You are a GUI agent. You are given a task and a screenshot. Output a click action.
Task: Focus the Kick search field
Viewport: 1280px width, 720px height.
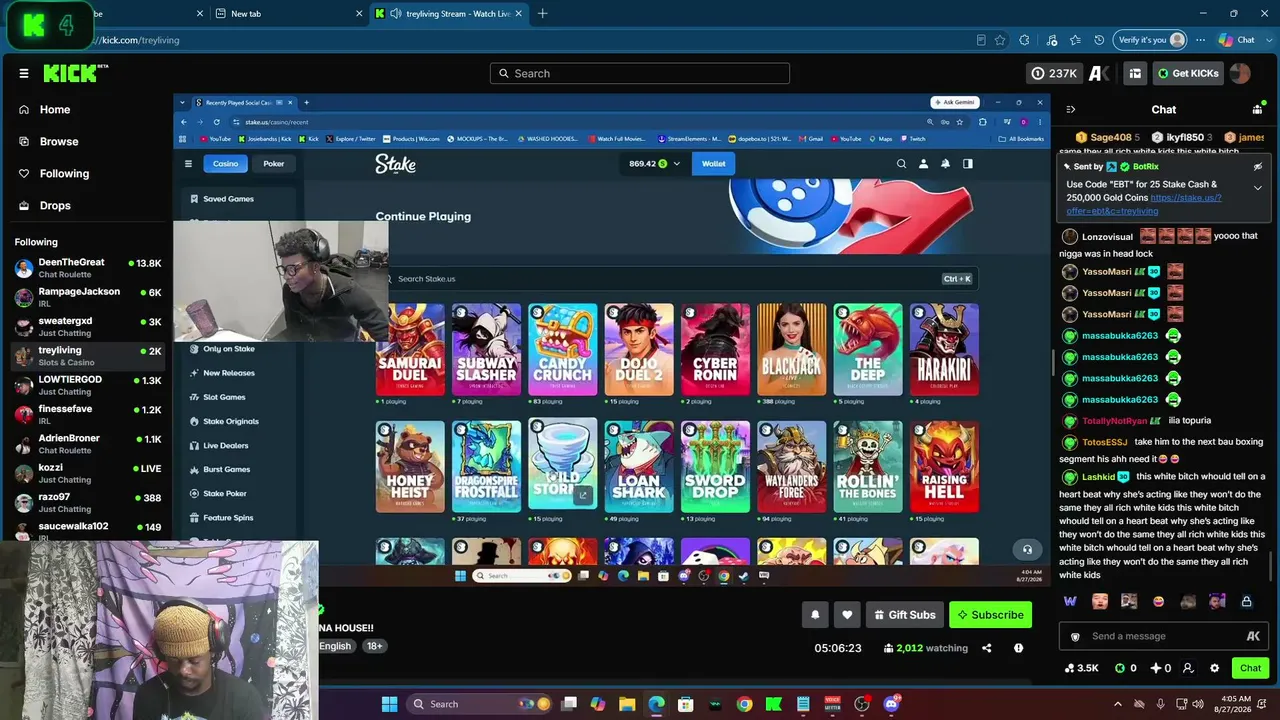point(640,73)
